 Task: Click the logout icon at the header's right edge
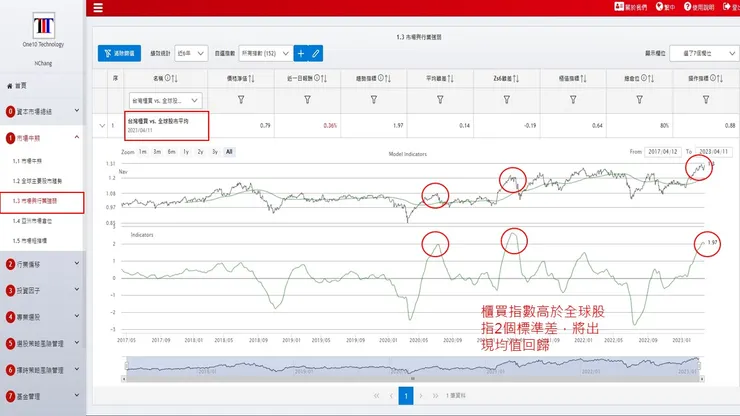[726, 7]
